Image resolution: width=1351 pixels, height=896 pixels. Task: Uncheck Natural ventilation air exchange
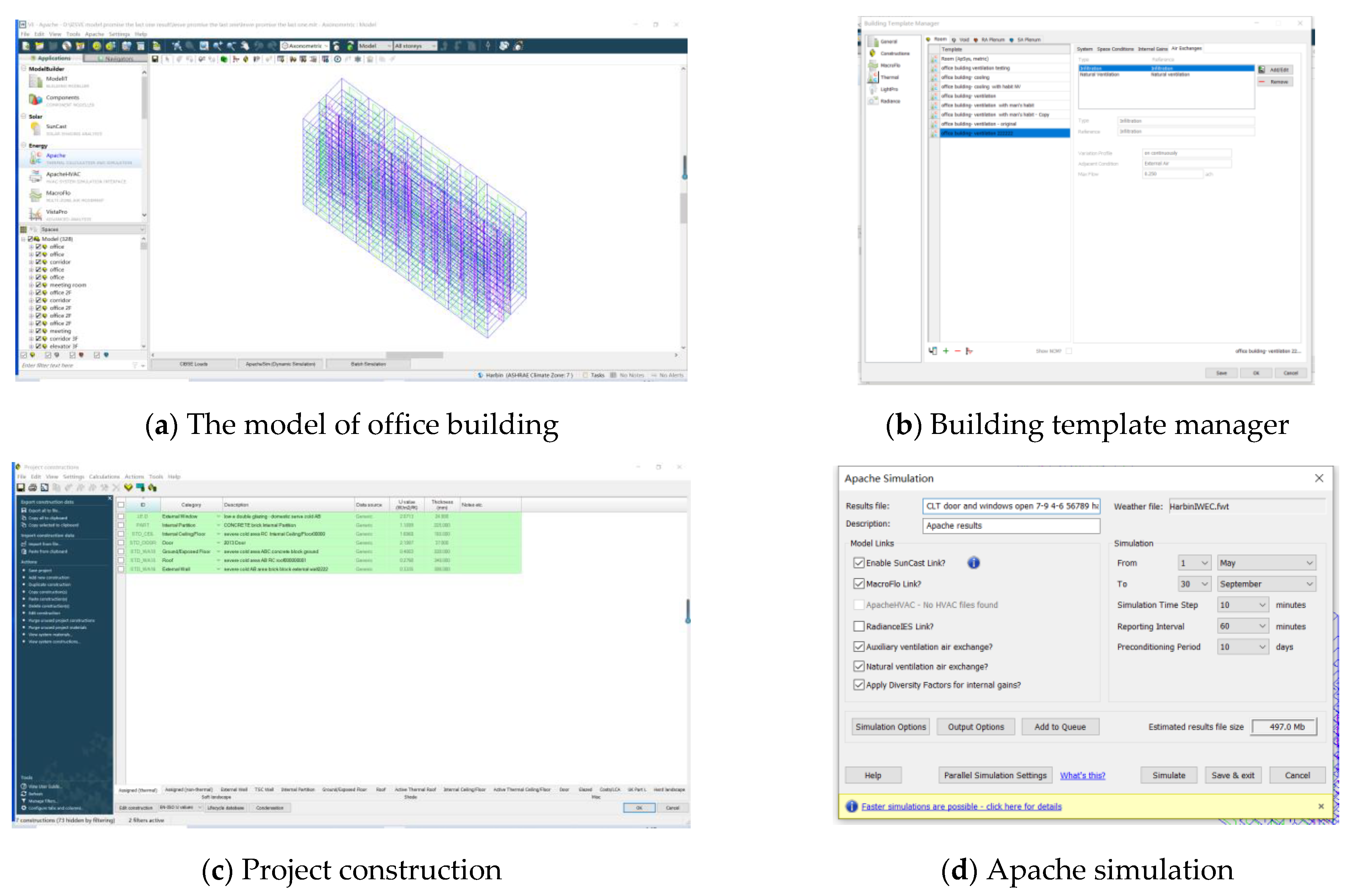click(x=858, y=666)
